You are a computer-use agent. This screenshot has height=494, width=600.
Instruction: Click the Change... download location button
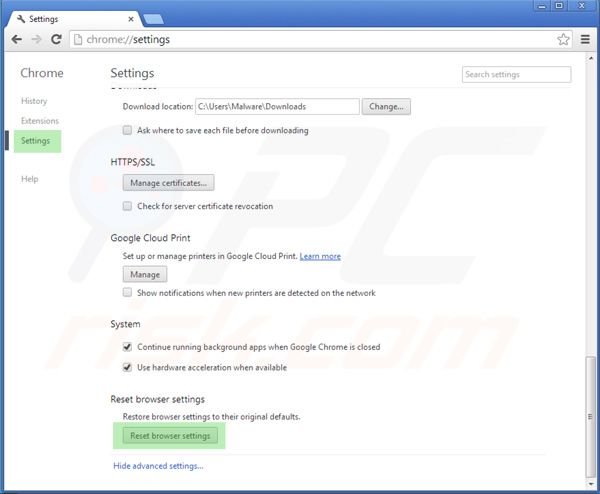coord(386,107)
